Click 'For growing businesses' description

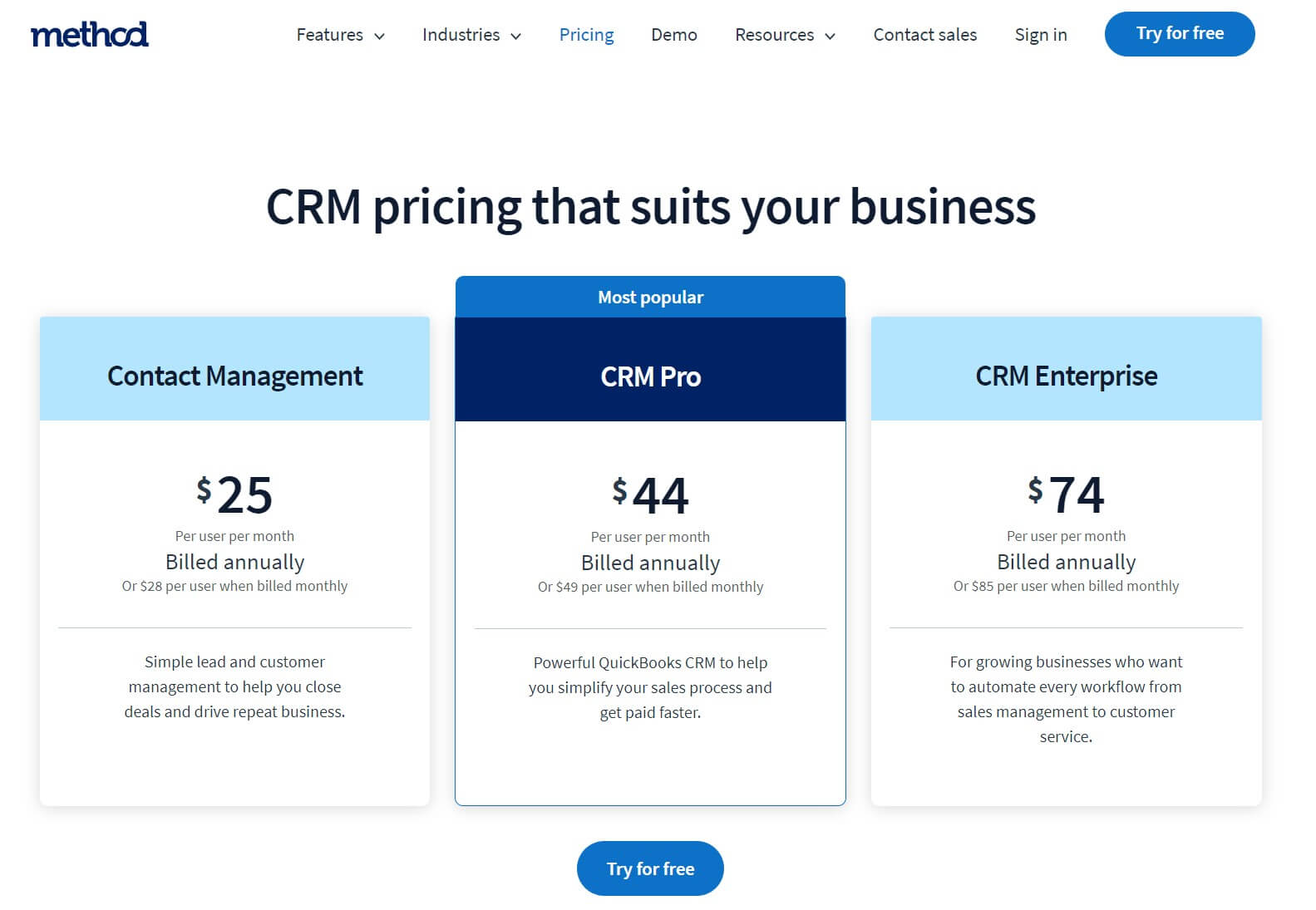[1066, 699]
